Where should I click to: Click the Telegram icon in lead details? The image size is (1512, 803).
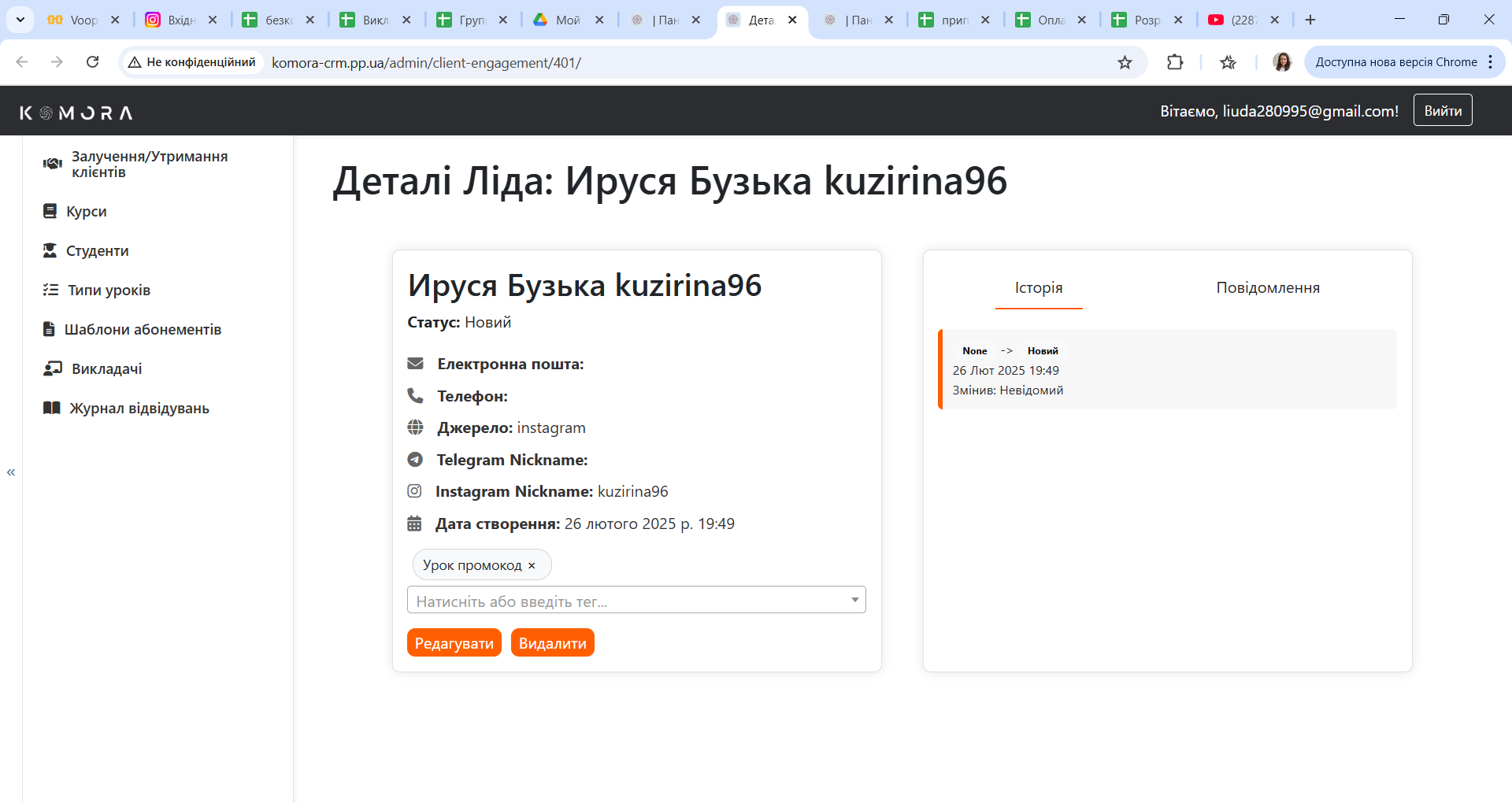point(416,459)
